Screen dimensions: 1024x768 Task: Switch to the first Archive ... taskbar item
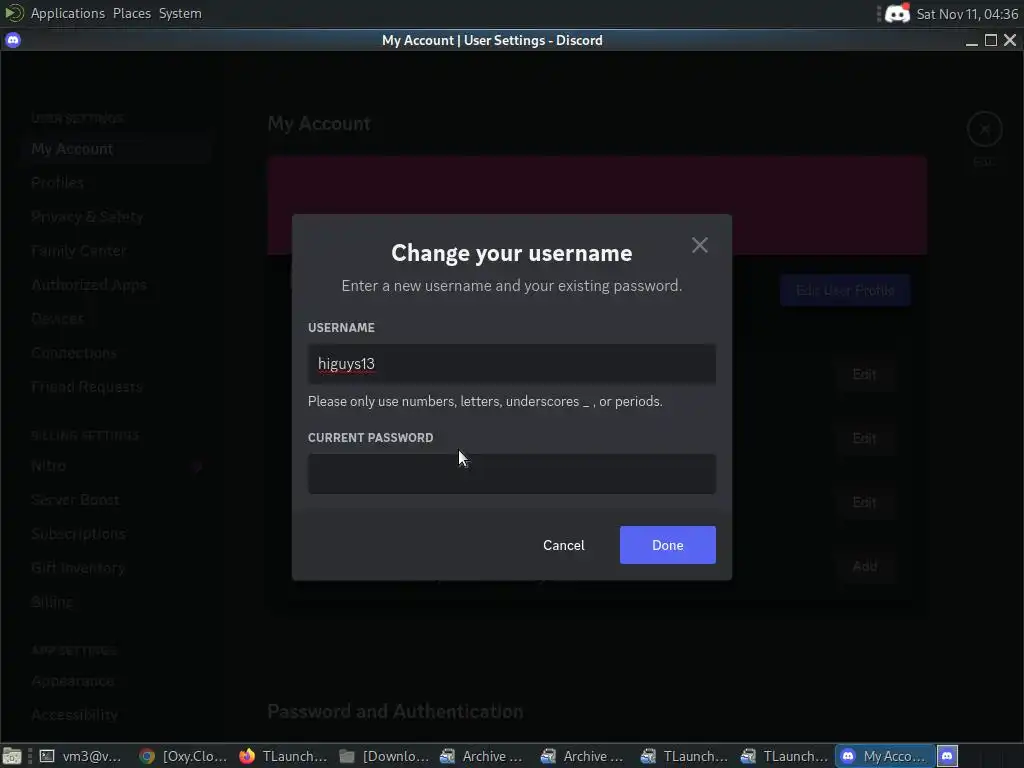point(481,756)
